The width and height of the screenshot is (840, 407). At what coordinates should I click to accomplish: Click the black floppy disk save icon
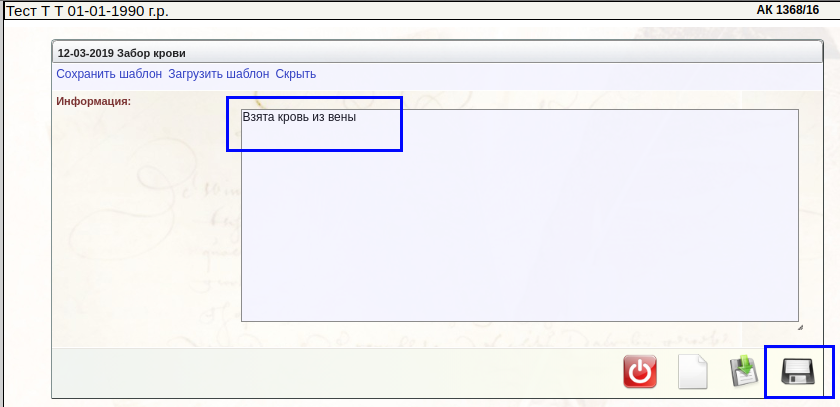click(x=798, y=372)
